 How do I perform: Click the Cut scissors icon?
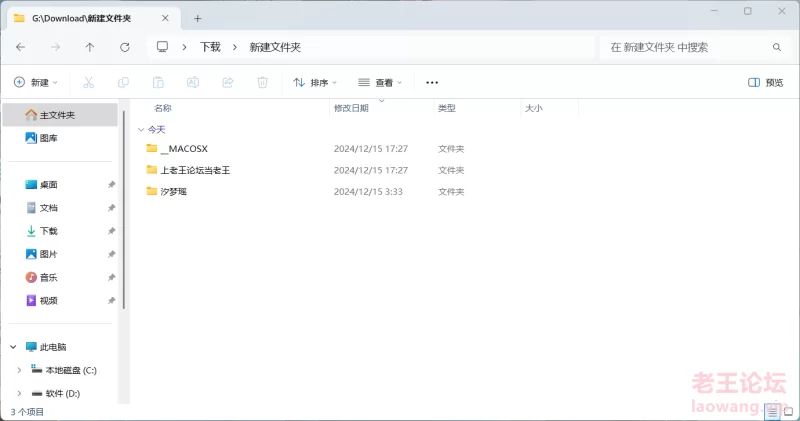pyautogui.click(x=88, y=83)
